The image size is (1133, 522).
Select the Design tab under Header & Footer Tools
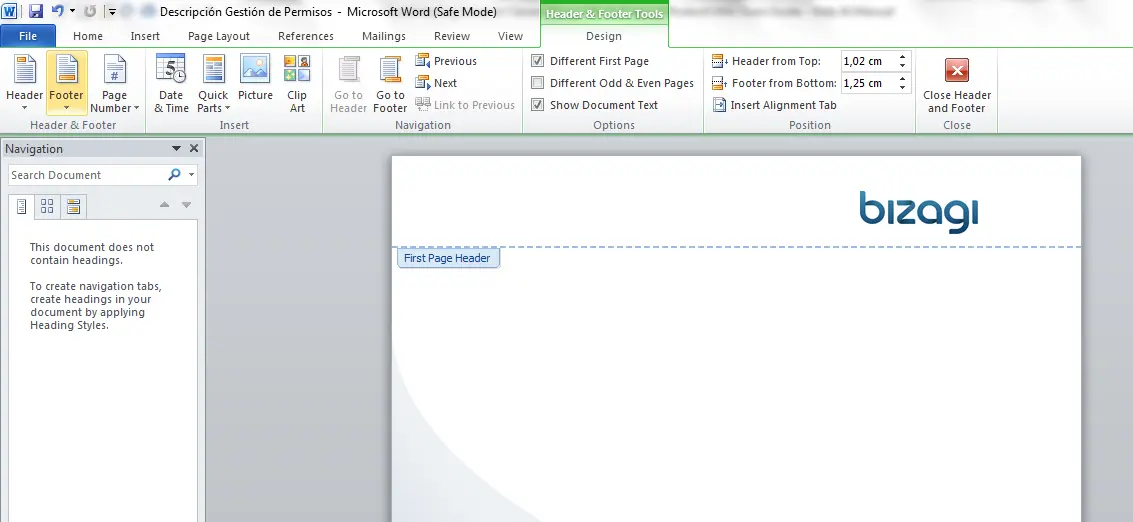click(603, 35)
